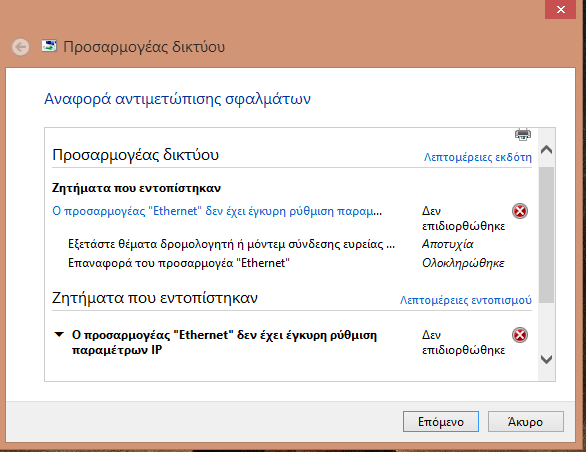Click the Αναφορά αντιμετώπισης σφαλμάτων heading
Screen dimensions: 586x452
[x=178, y=99]
